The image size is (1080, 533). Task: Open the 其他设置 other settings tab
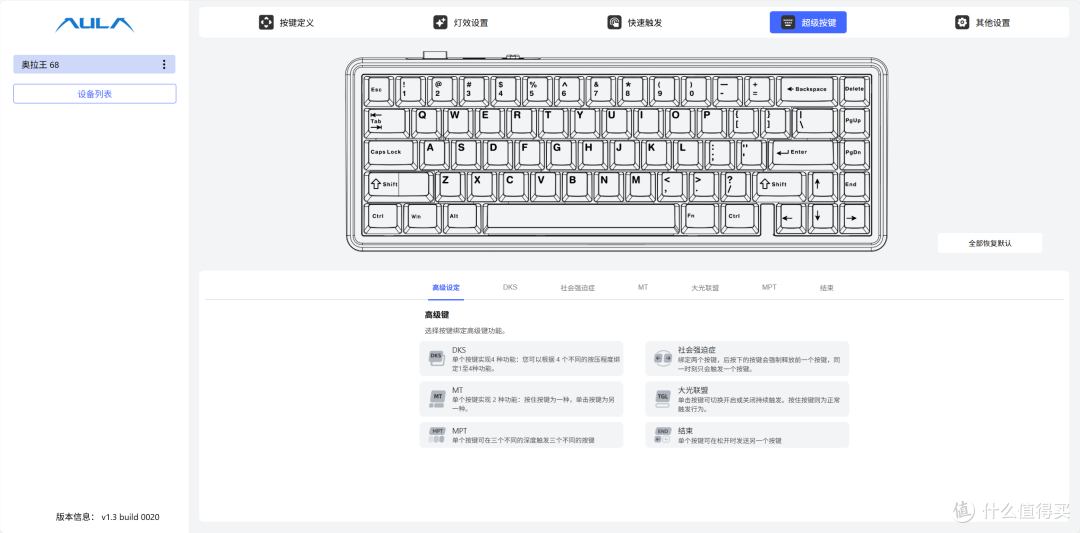click(982, 23)
